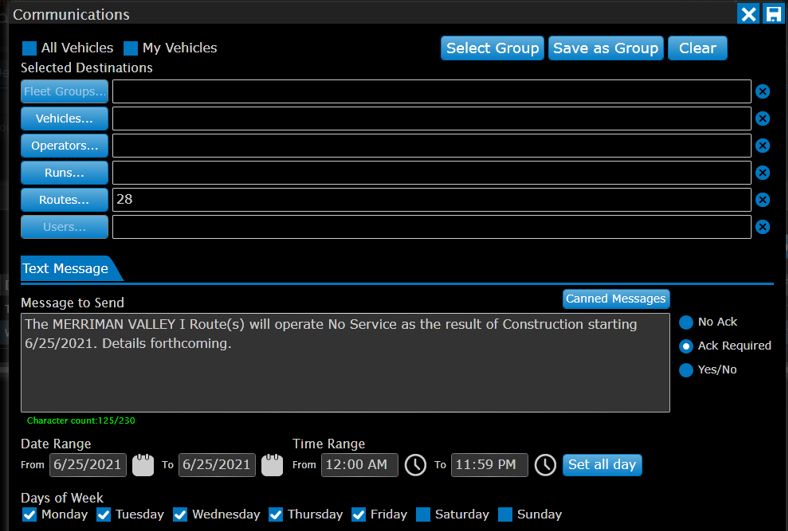Open the To time clock picker
The height and width of the screenshot is (531, 788).
(545, 465)
